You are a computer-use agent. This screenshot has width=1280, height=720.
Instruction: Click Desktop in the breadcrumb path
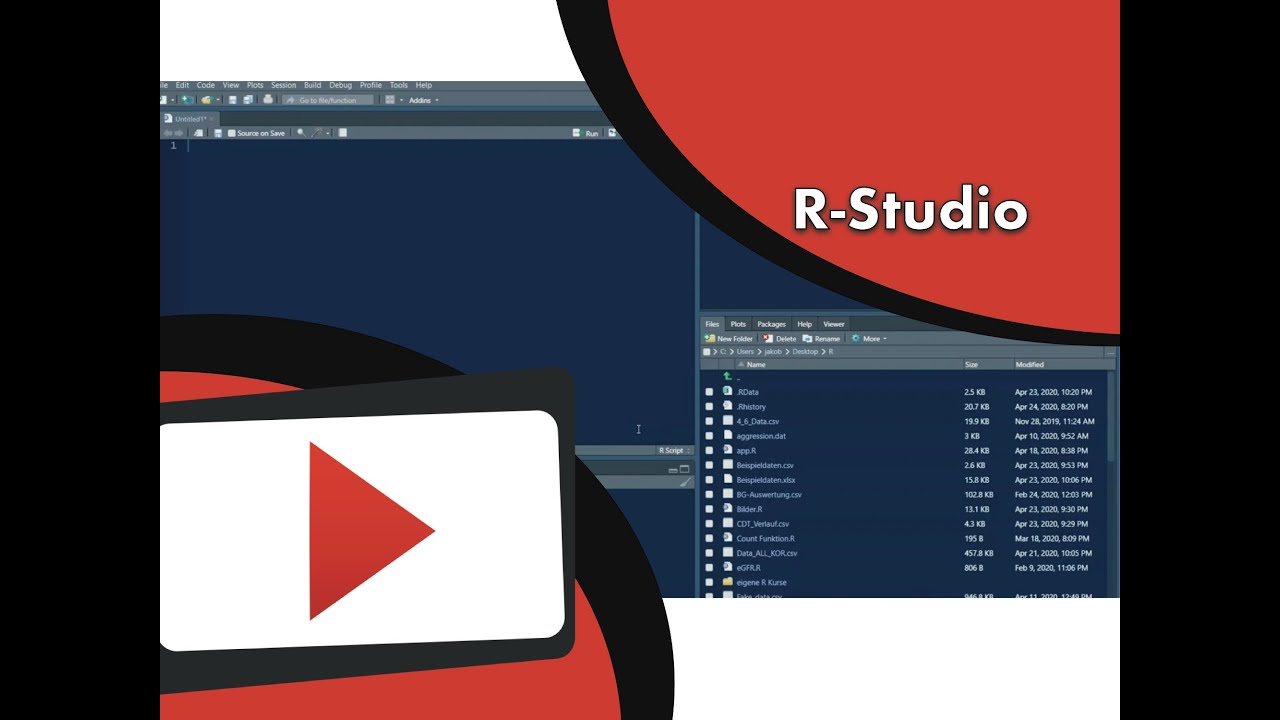tap(805, 352)
